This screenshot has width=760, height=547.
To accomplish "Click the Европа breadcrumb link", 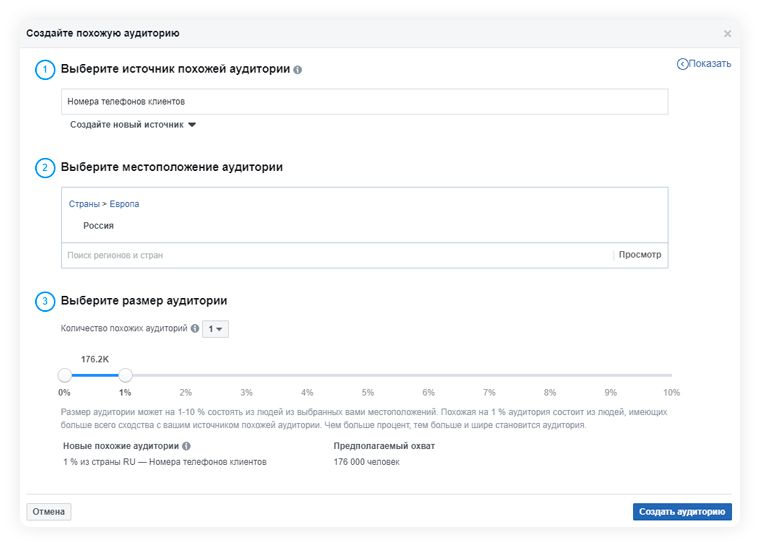I will tap(124, 204).
